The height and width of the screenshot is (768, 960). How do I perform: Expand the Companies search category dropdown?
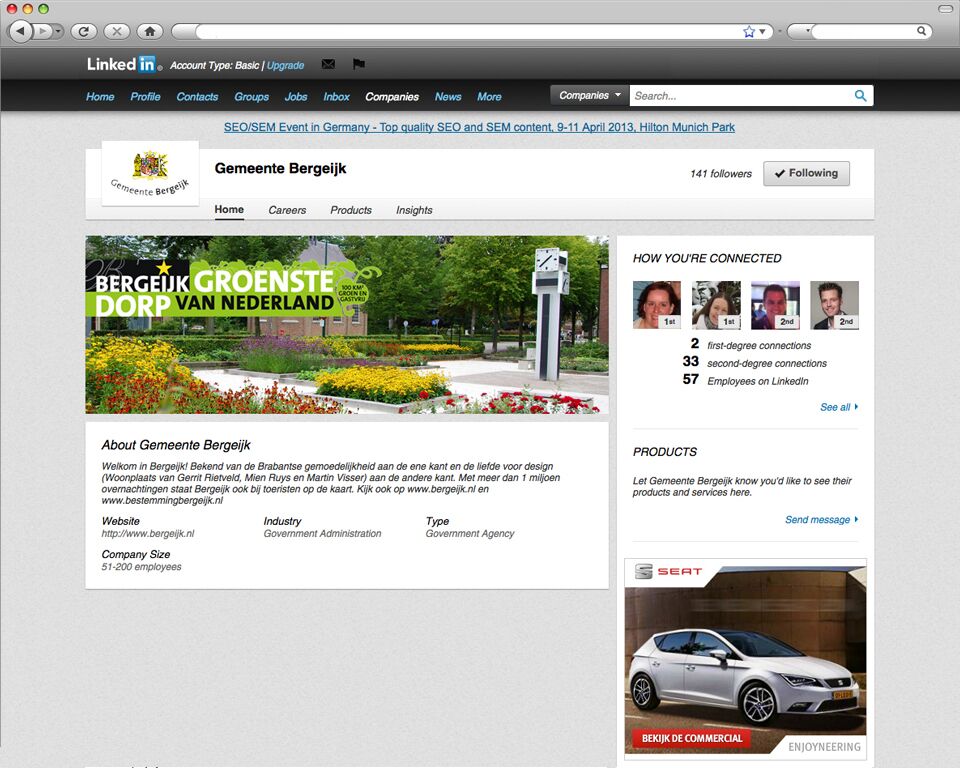(590, 96)
